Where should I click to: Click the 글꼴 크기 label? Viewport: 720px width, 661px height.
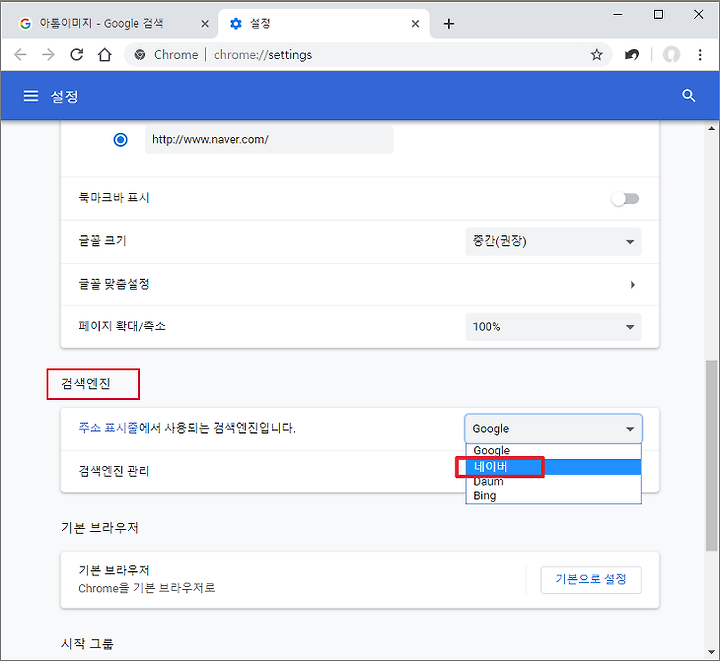tap(102, 241)
